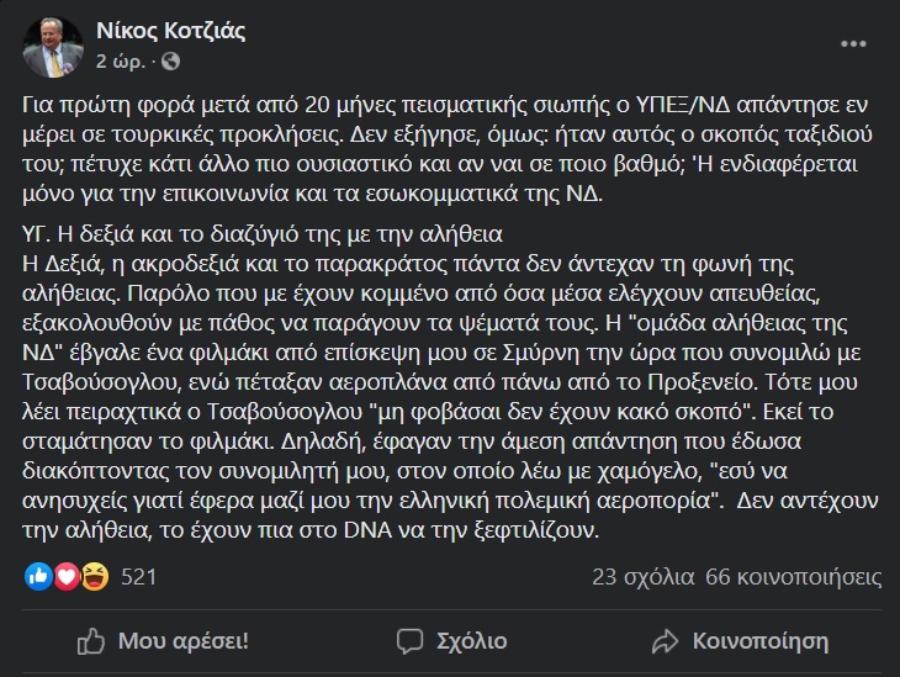This screenshot has width=900, height=677.
Task: Open the Νίκος Κοτζιάς profile name link
Action: pyautogui.click(x=170, y=31)
